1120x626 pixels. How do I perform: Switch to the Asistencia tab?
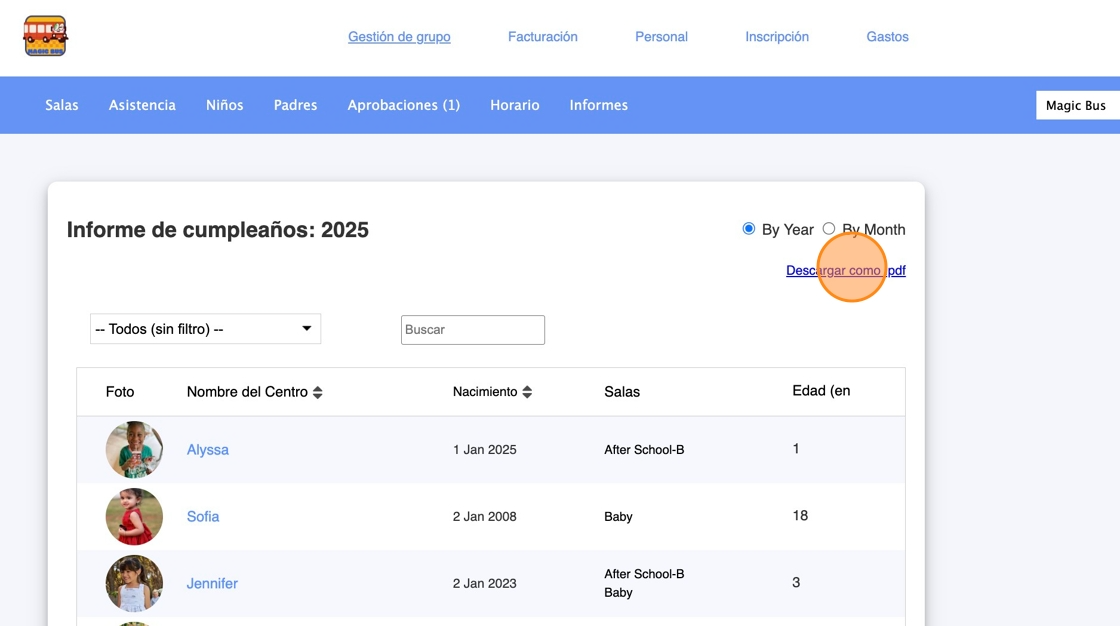142,105
